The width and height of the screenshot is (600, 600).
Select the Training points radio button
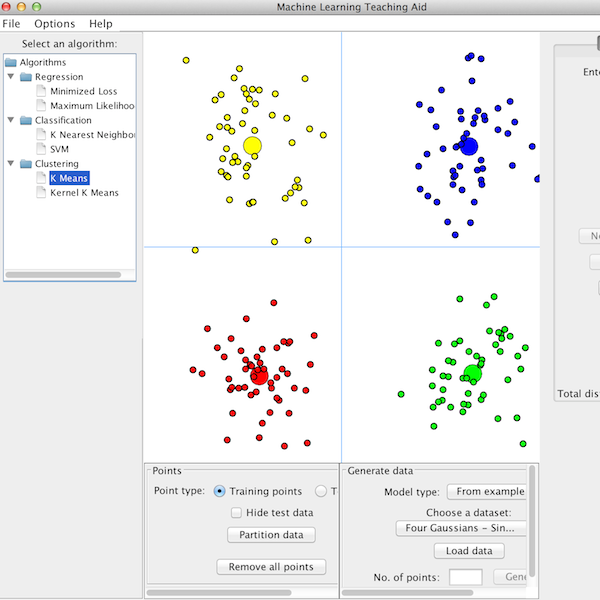coord(219,491)
